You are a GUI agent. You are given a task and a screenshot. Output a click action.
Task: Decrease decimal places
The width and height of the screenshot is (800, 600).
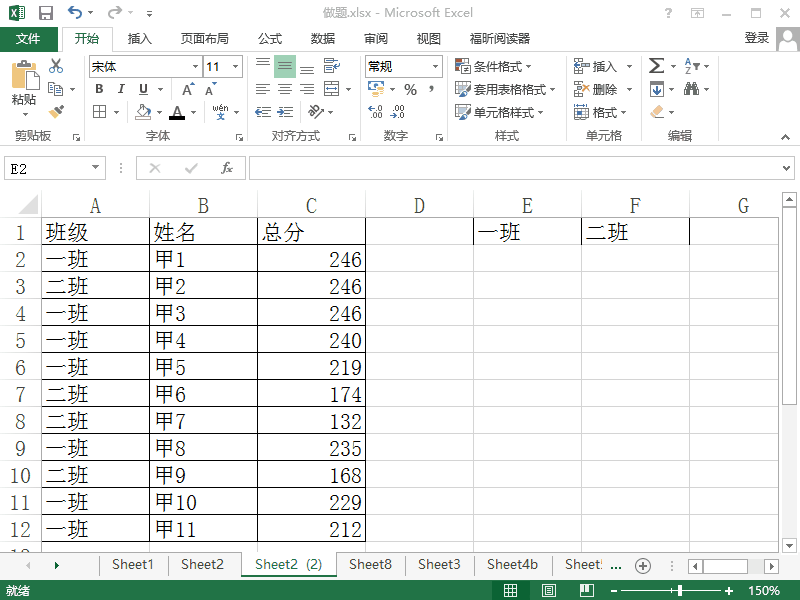(x=397, y=112)
